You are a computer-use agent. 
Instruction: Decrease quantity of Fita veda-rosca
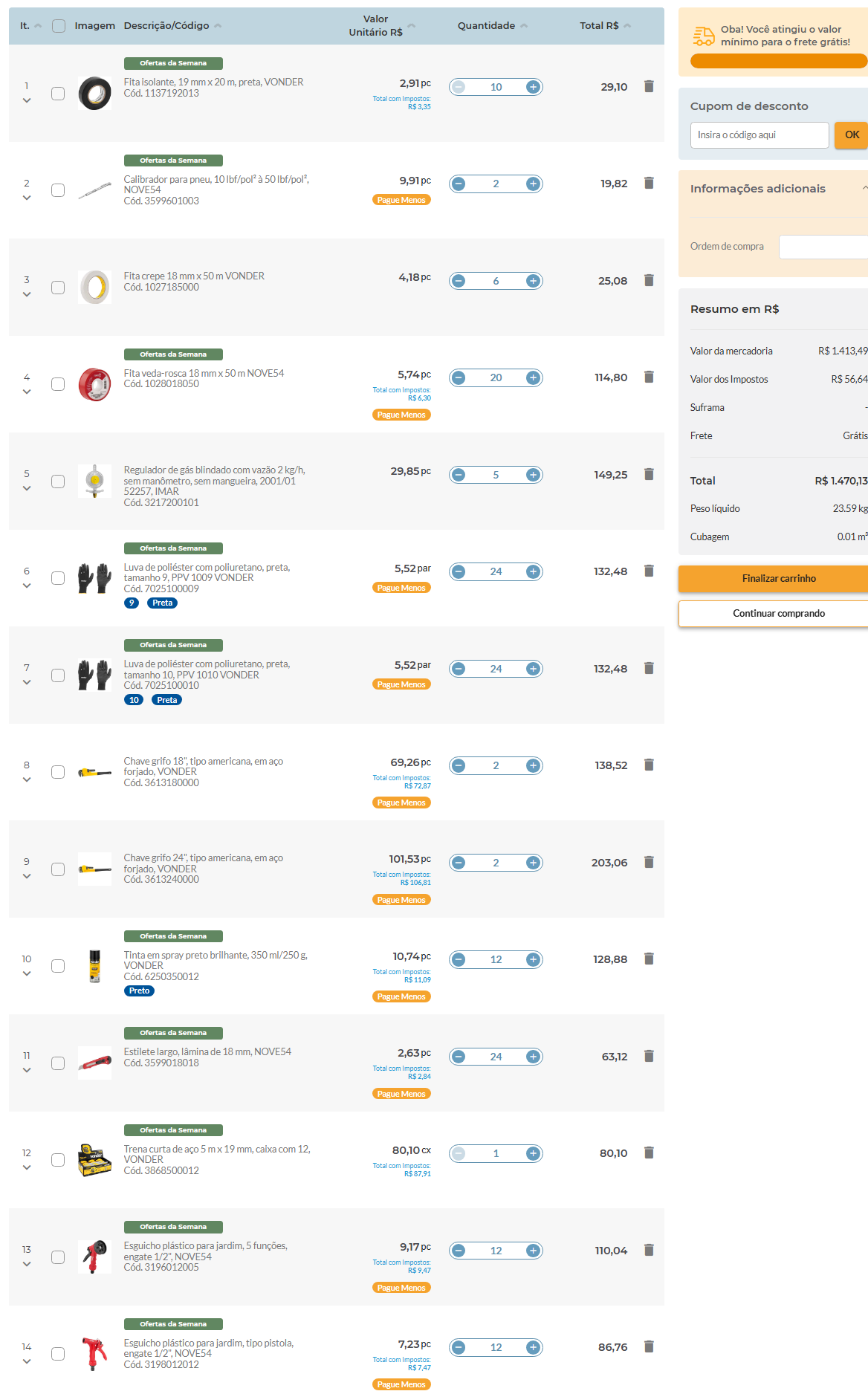(x=459, y=377)
